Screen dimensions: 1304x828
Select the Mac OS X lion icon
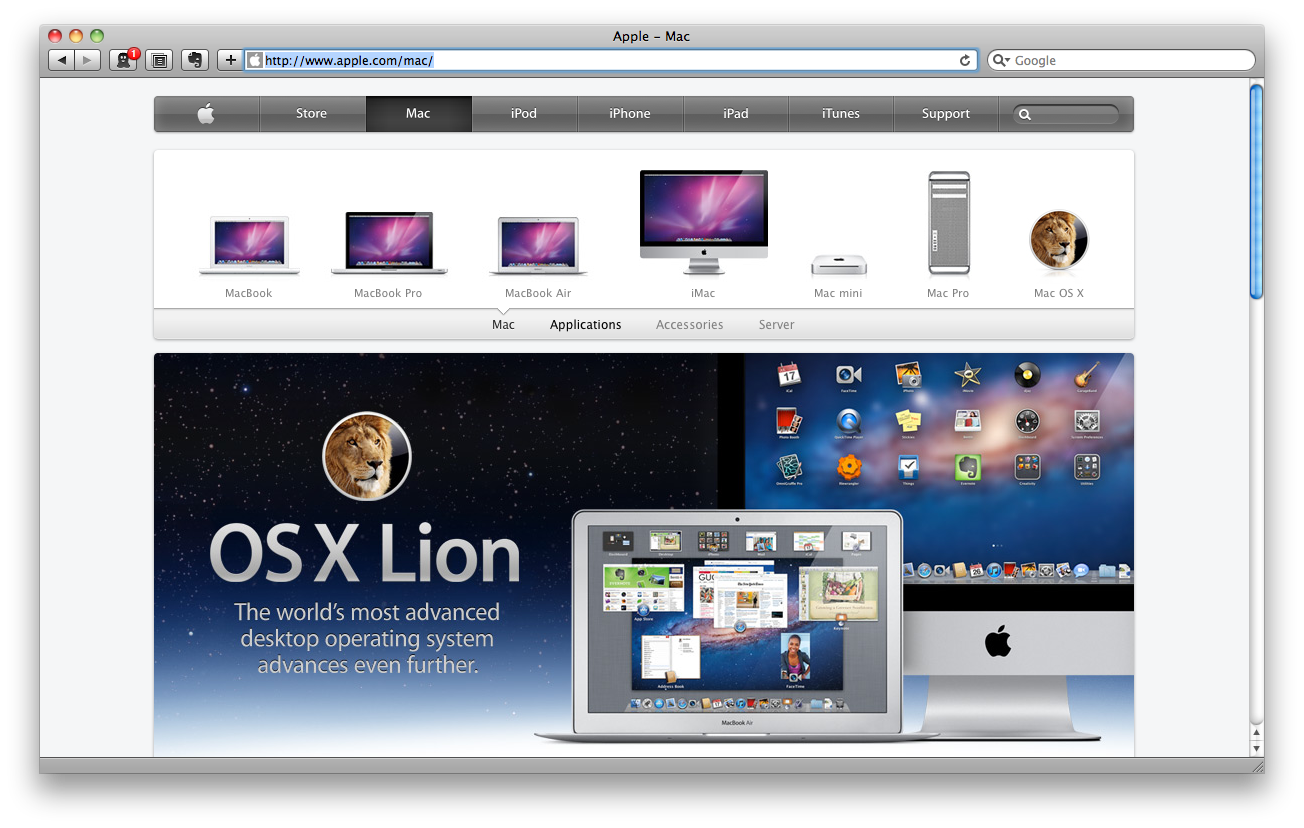click(x=1058, y=241)
